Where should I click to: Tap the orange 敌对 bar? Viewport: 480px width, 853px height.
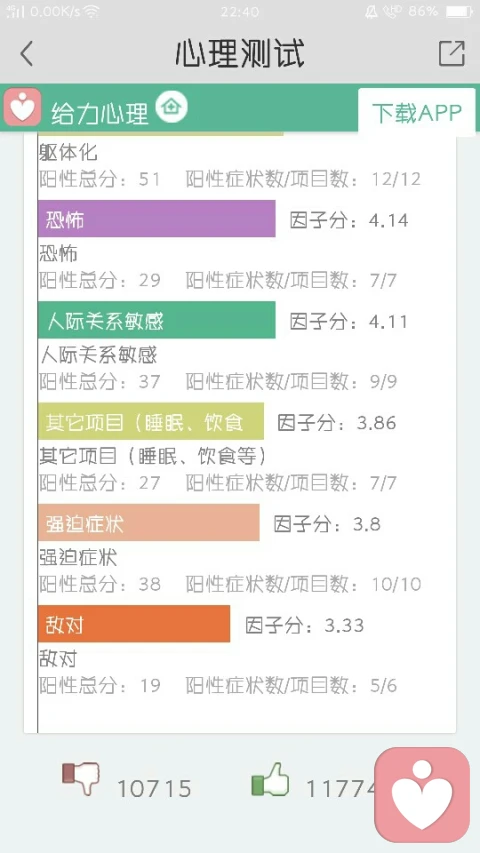click(134, 623)
